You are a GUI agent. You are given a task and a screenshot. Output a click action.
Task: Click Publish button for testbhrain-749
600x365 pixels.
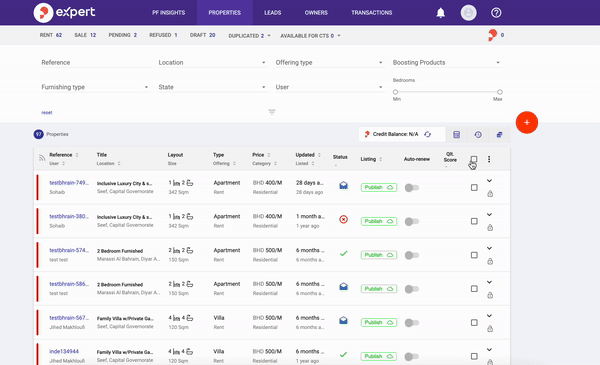378,187
